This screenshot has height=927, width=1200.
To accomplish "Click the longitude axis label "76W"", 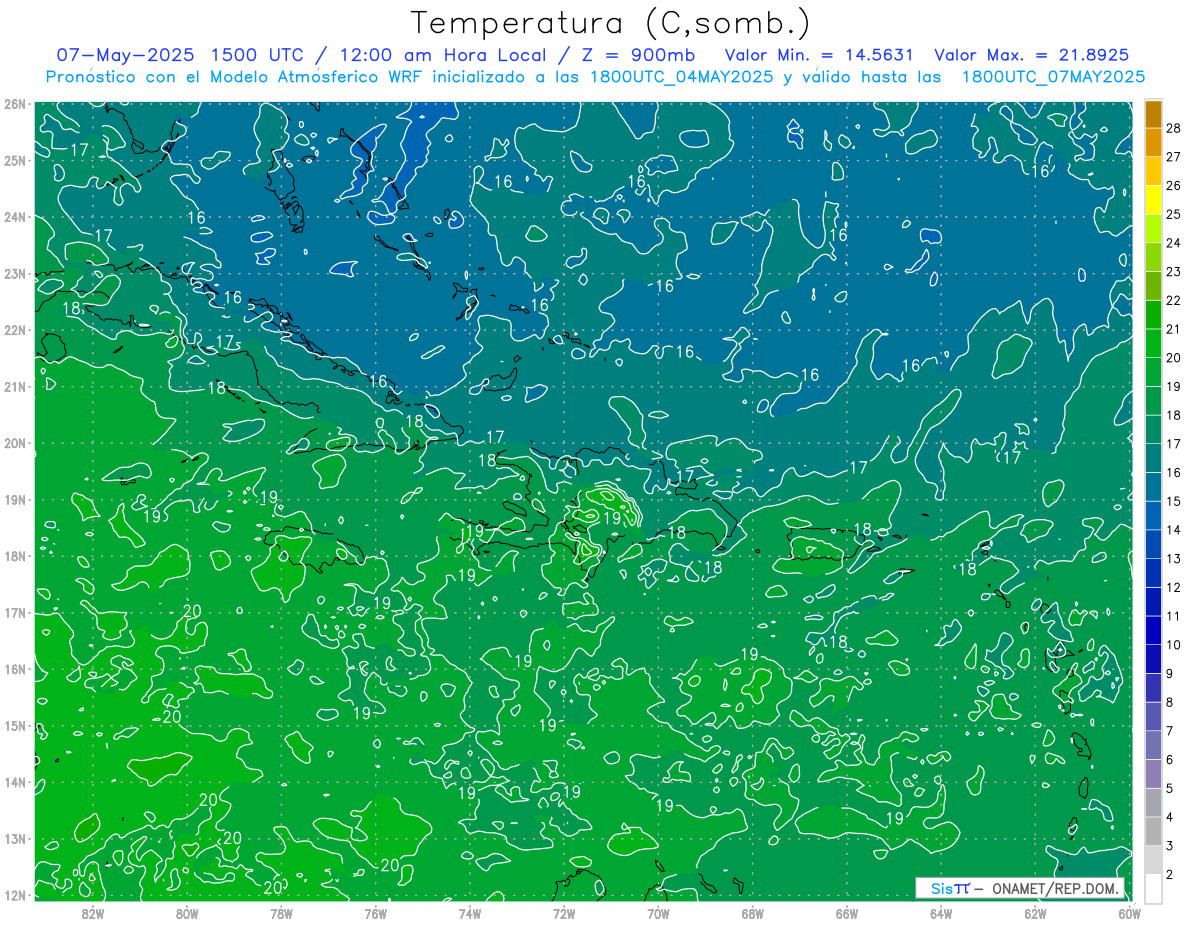I will [x=376, y=913].
